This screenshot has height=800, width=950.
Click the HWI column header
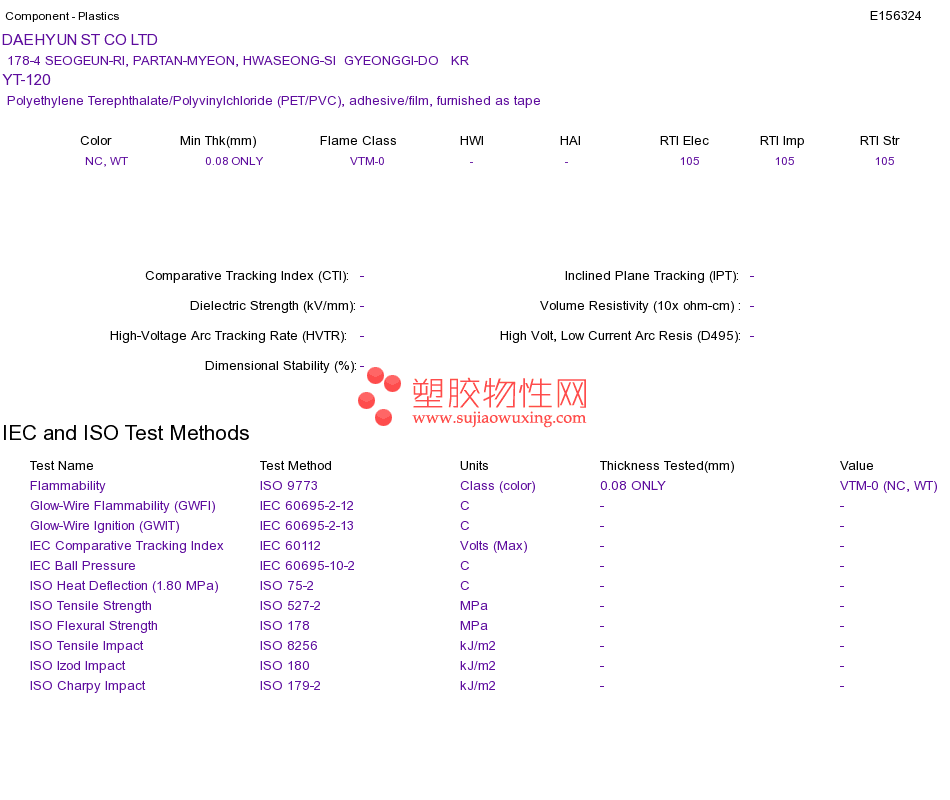pyautogui.click(x=471, y=141)
